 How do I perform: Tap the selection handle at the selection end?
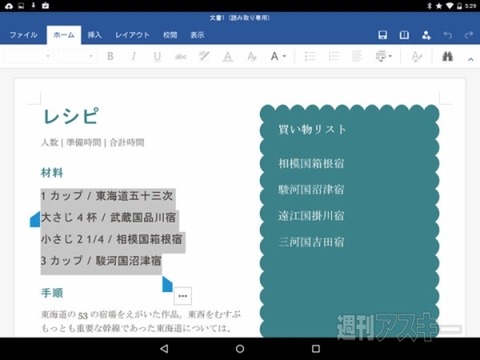point(167,284)
